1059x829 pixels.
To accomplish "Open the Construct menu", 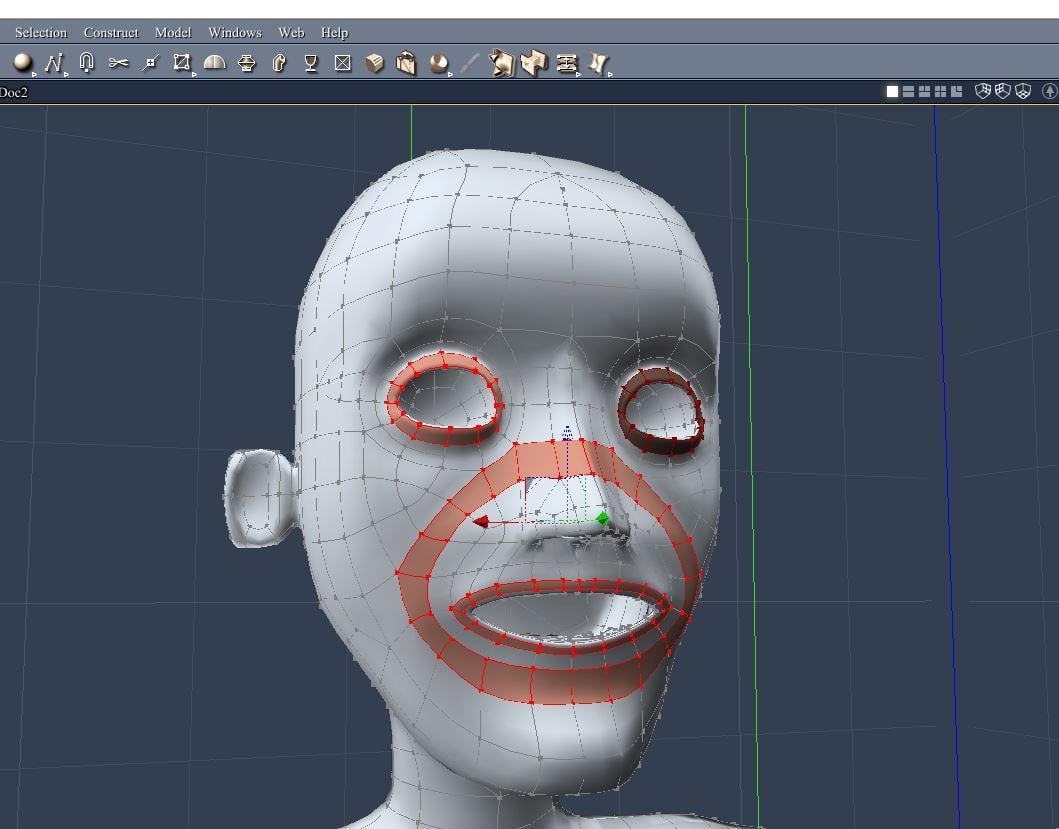I will [x=111, y=33].
